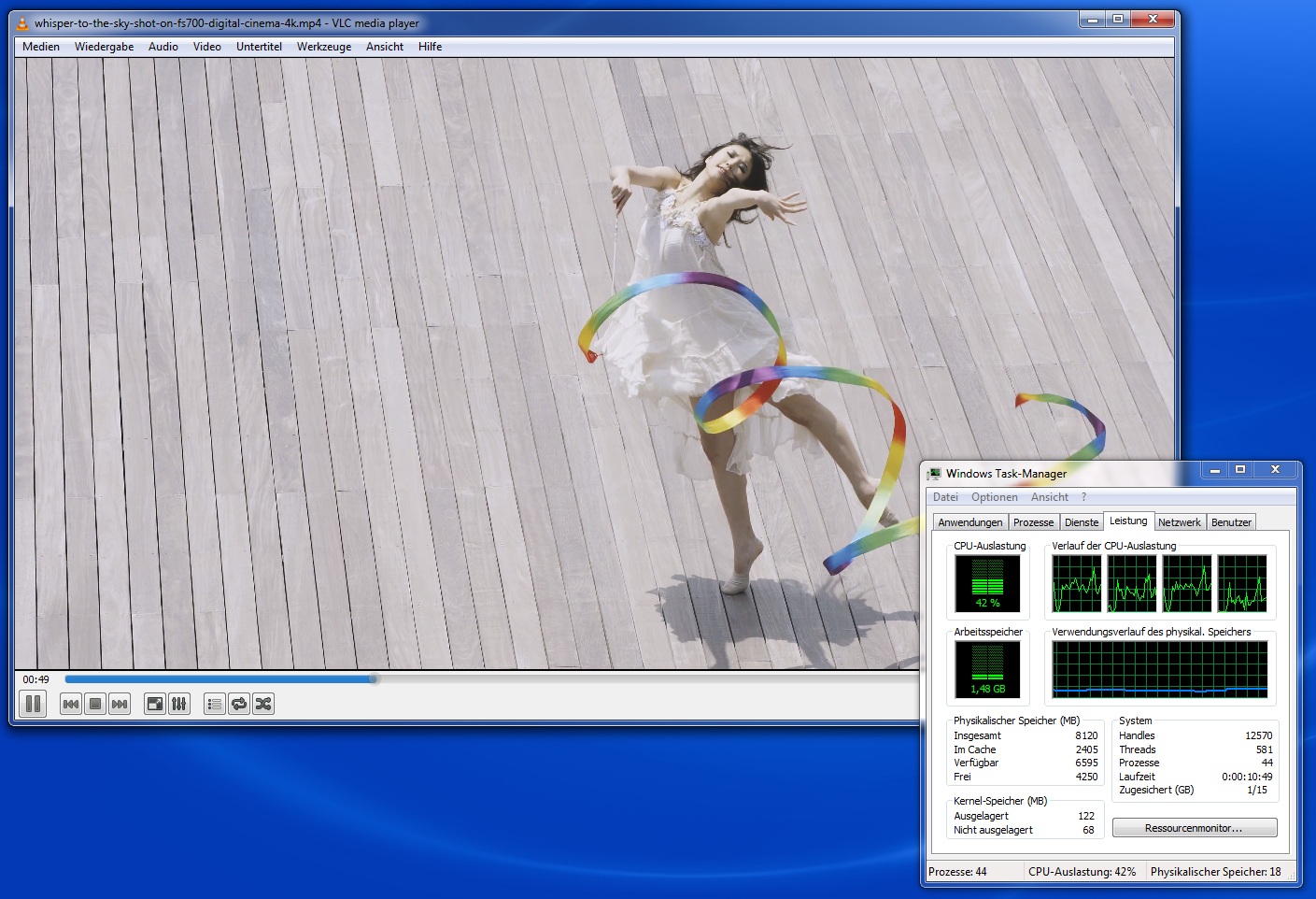Click status bar entry CPU-Auslastung: 42%
The width and height of the screenshot is (1316, 899).
click(x=1083, y=872)
